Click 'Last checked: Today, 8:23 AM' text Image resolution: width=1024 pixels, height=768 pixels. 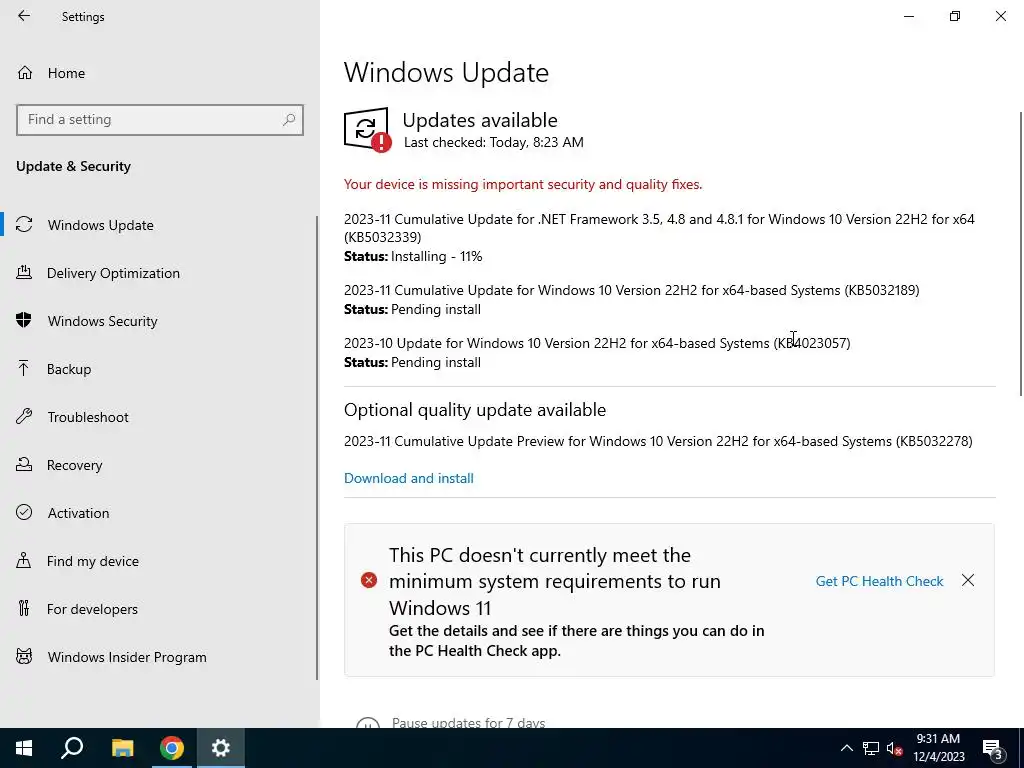tap(494, 142)
